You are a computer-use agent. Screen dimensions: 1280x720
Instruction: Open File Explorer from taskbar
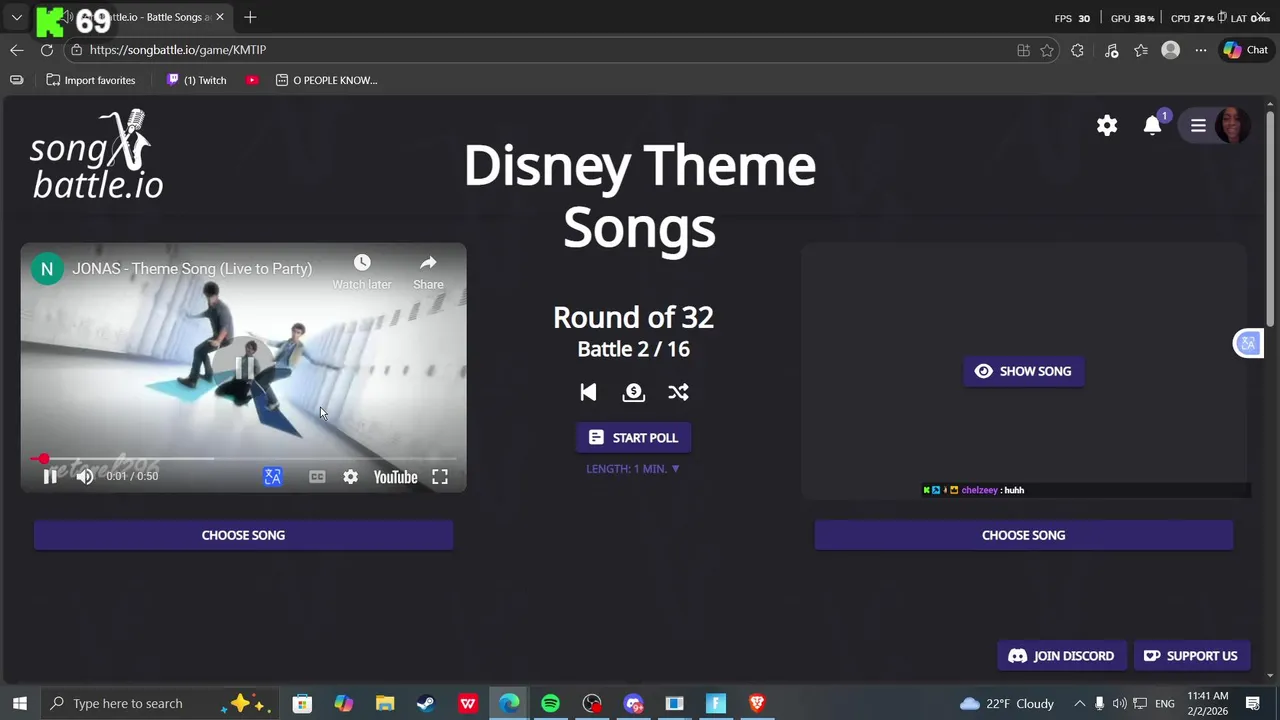click(385, 704)
